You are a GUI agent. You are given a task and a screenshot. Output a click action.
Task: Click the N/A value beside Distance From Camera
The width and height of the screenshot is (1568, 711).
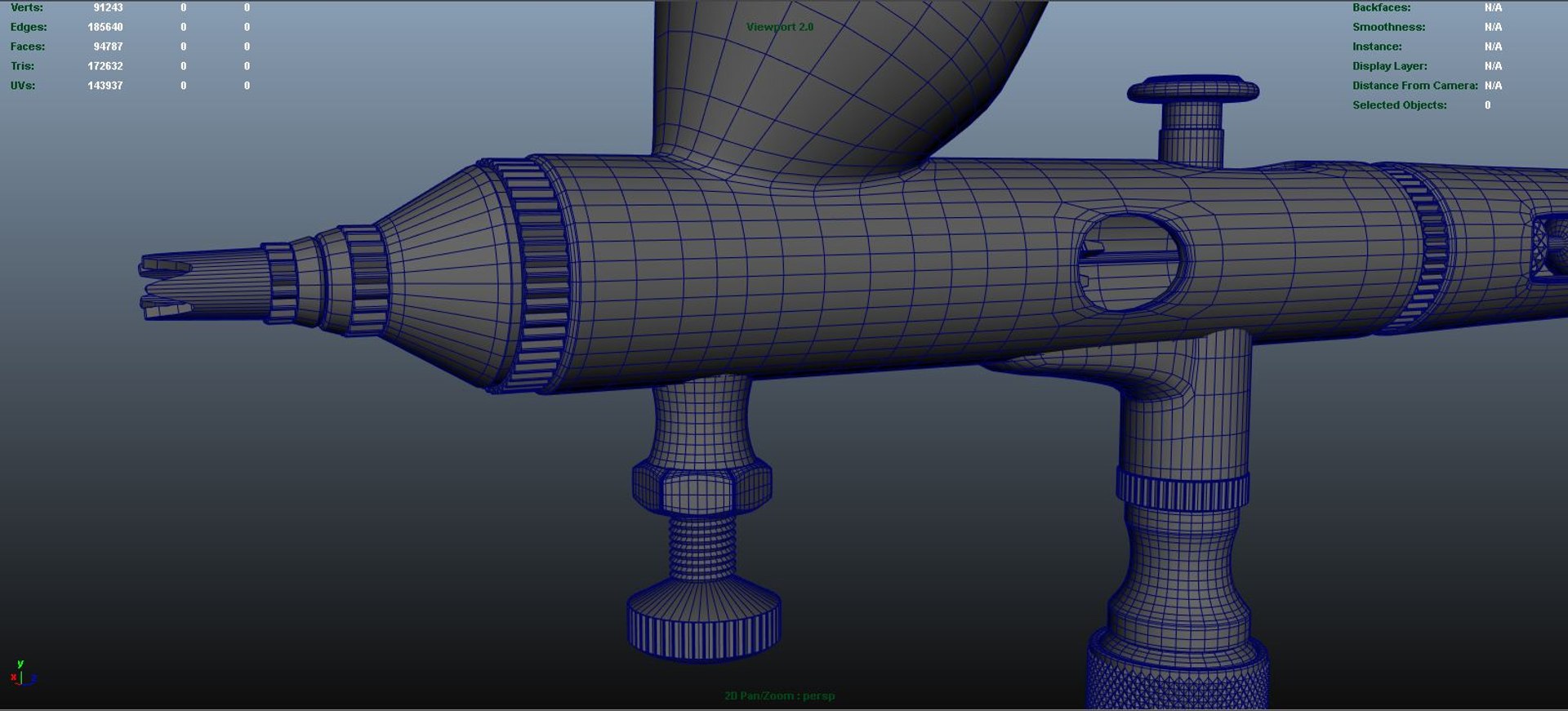tap(1493, 86)
